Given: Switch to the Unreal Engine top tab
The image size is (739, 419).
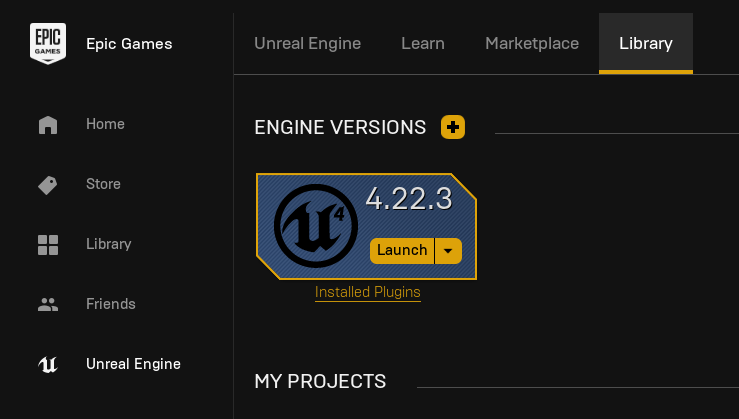Looking at the screenshot, I should (x=307, y=43).
